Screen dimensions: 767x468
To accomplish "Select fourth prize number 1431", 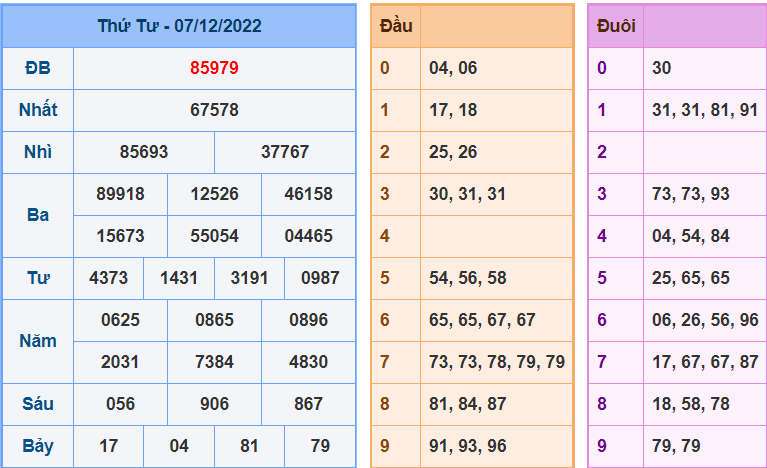I will click(179, 278).
